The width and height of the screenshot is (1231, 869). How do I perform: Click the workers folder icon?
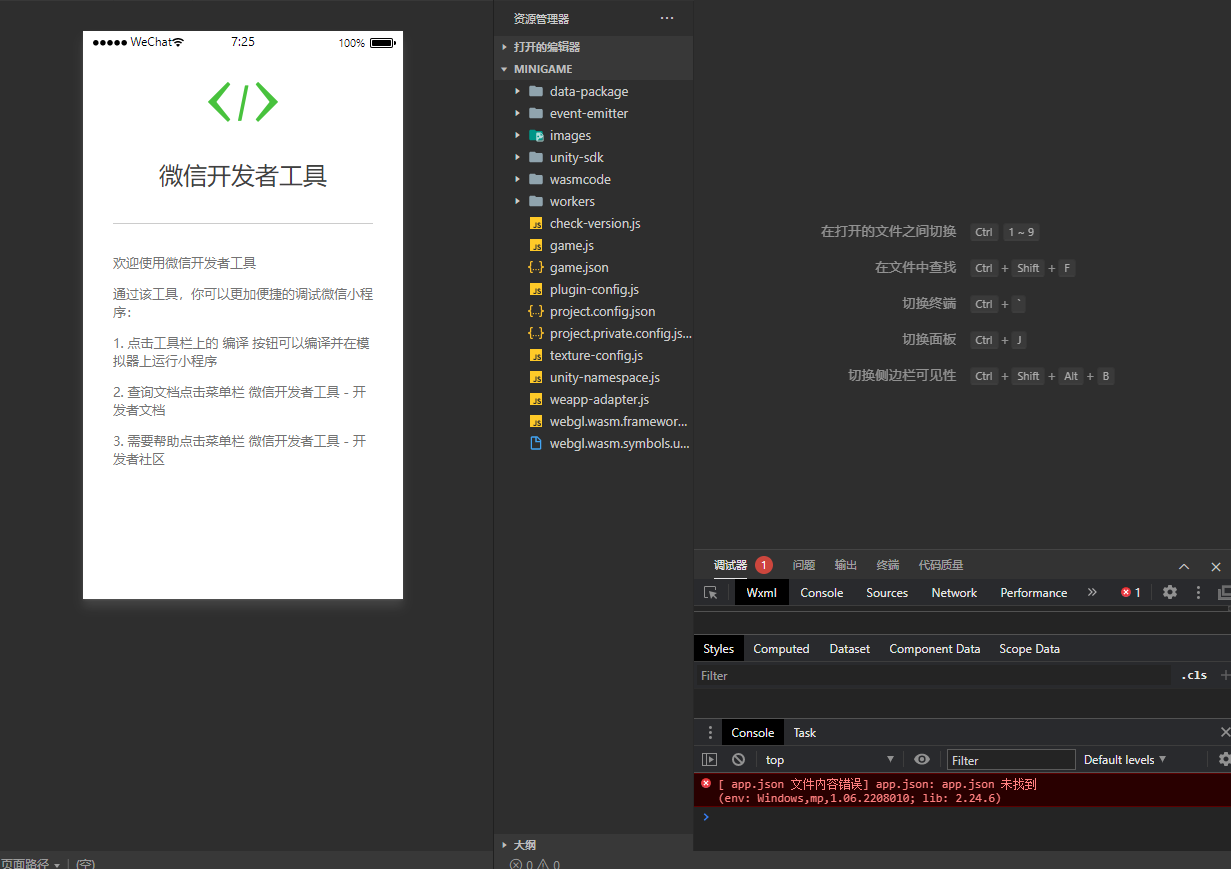536,202
